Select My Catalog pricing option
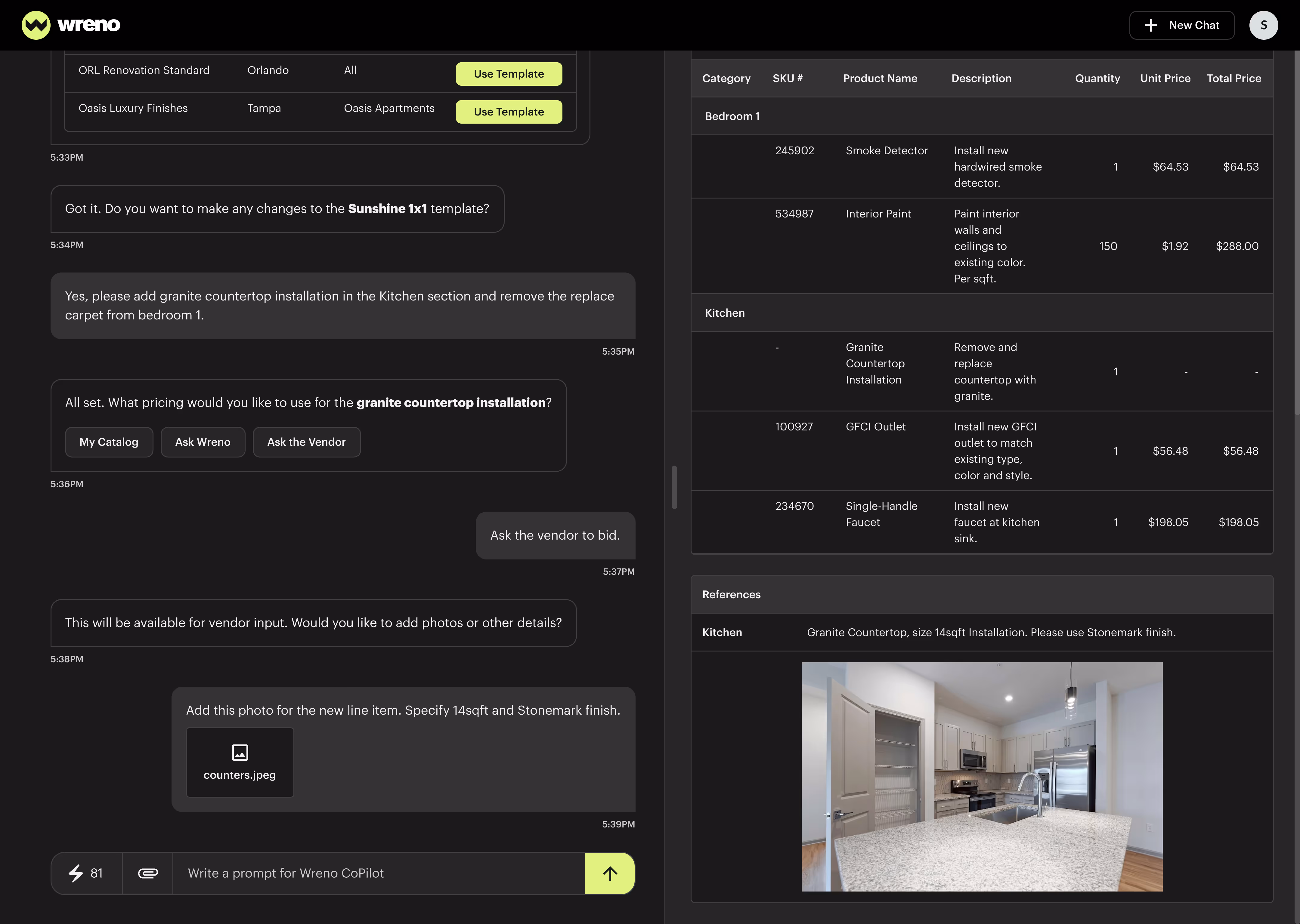1300x924 pixels. click(109, 442)
